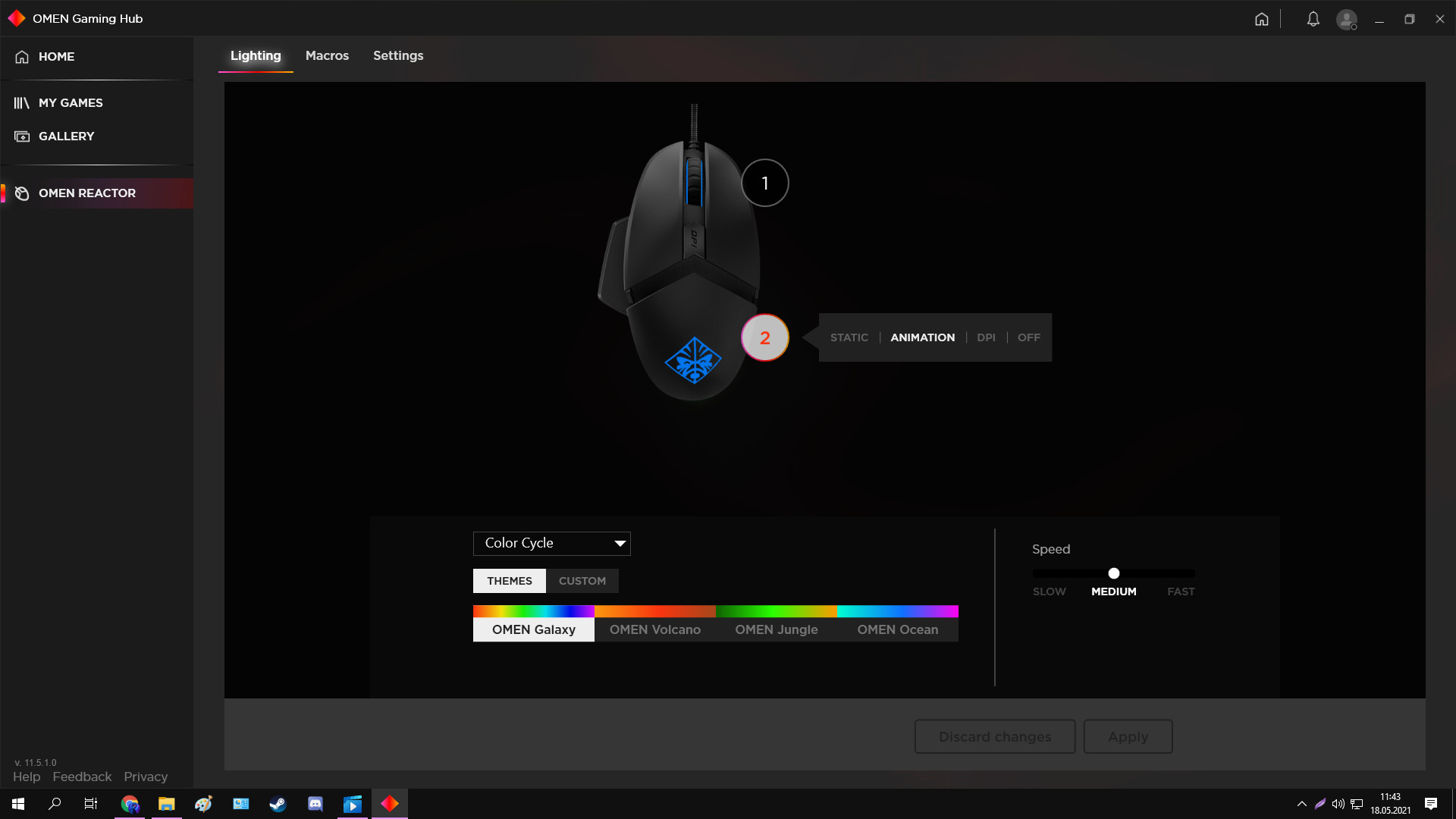This screenshot has height=819, width=1456.
Task: Open Discord from the taskbar
Action: 315,804
